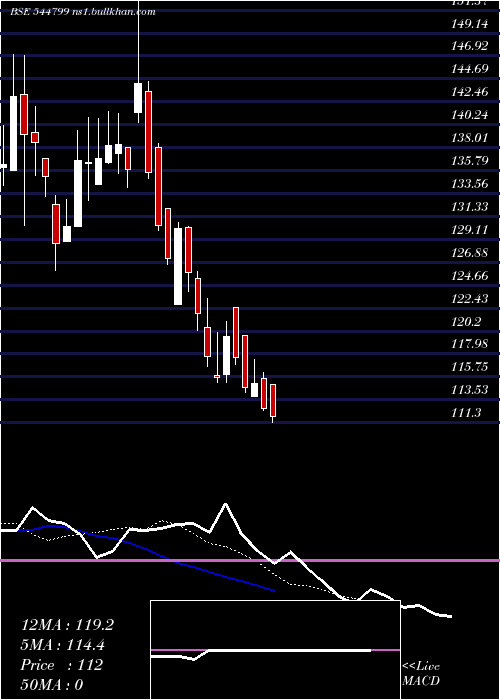Click the 113.53 price axis label
This screenshot has width=500, height=700.
tap(470, 390)
